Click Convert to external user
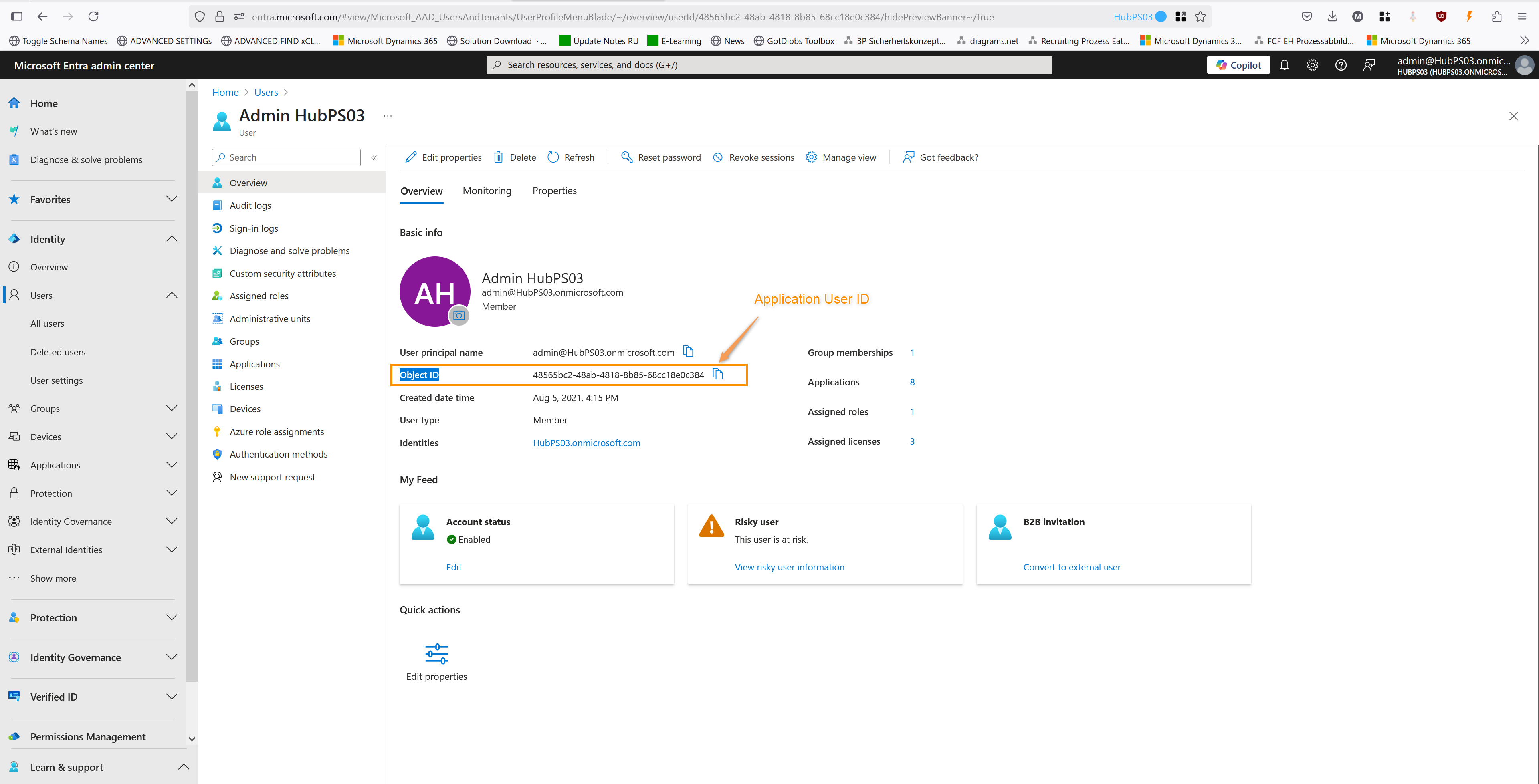This screenshot has width=1539, height=784. point(1072,567)
